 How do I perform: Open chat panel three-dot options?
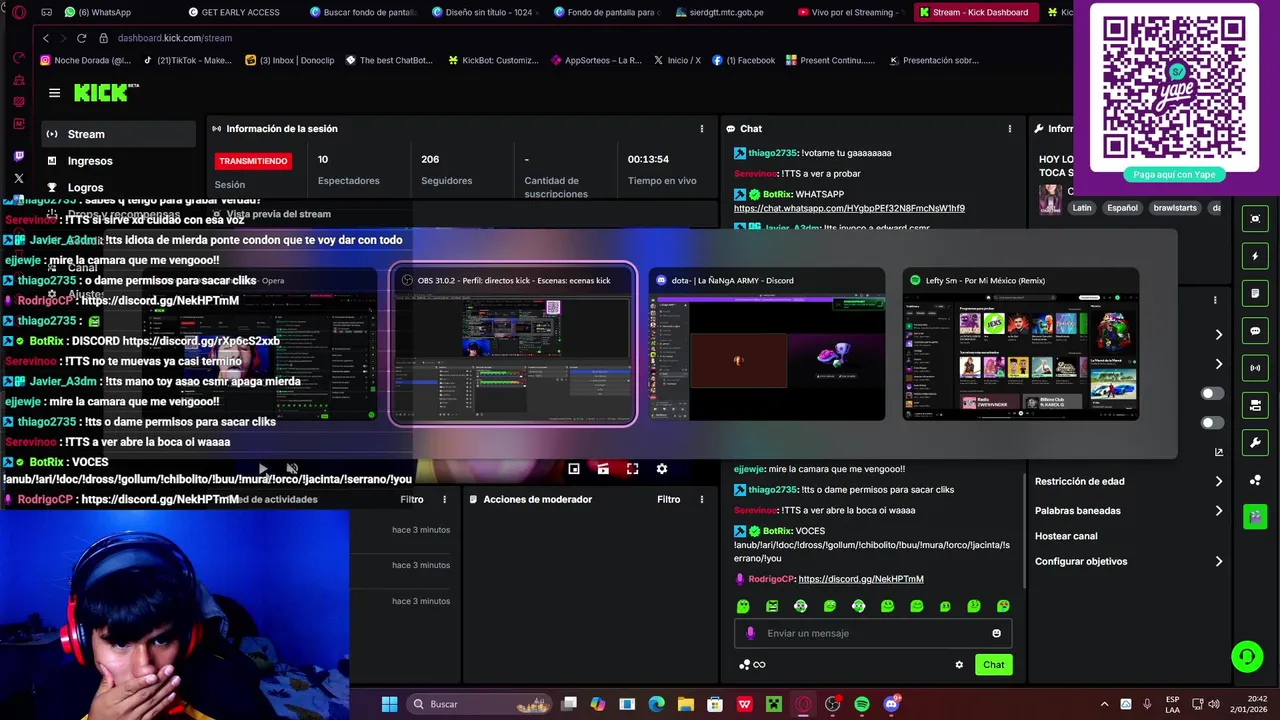[x=1010, y=129]
